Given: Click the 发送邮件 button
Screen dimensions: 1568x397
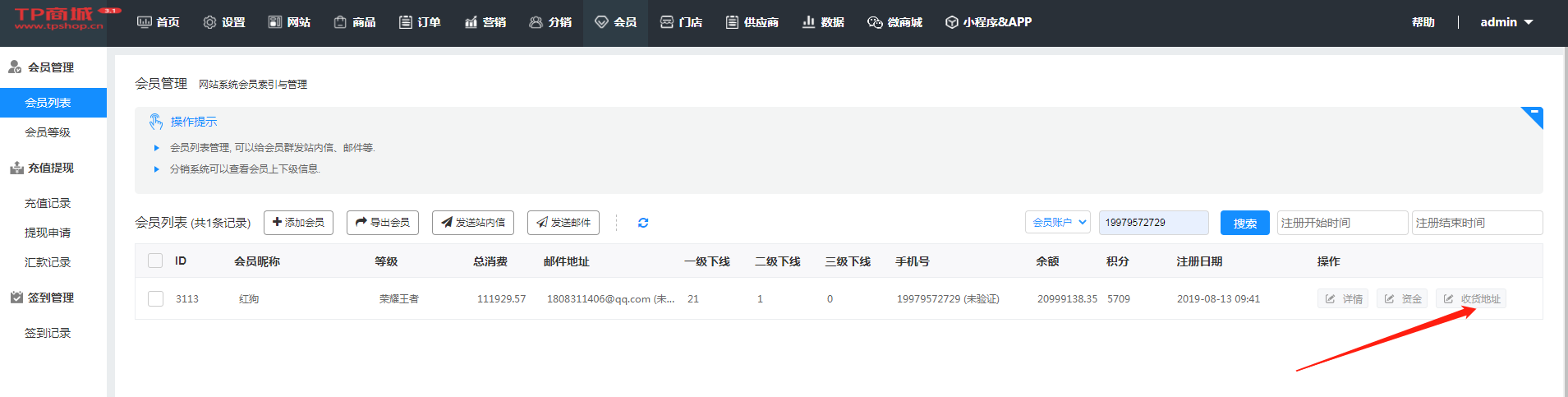Looking at the screenshot, I should [x=563, y=223].
